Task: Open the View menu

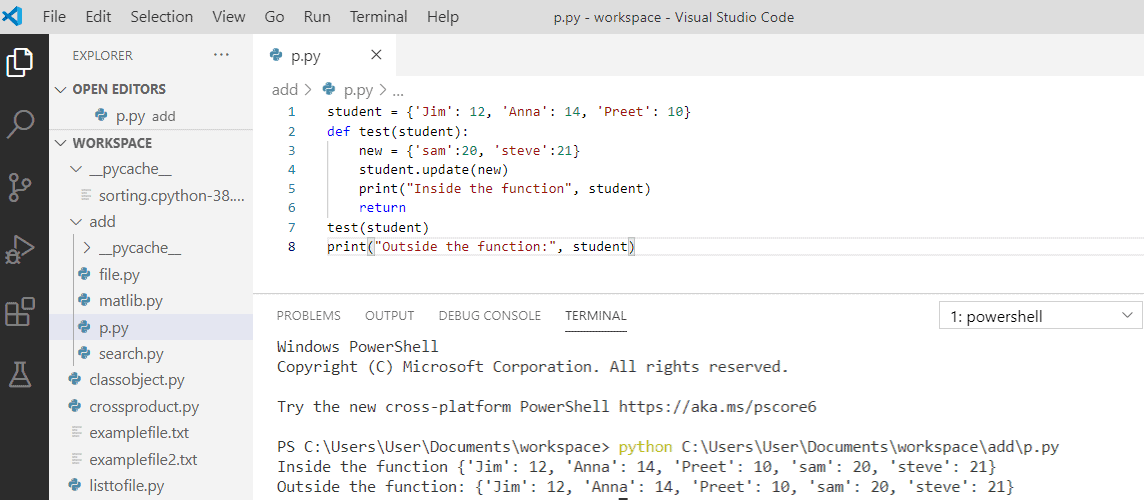Action: pos(229,16)
